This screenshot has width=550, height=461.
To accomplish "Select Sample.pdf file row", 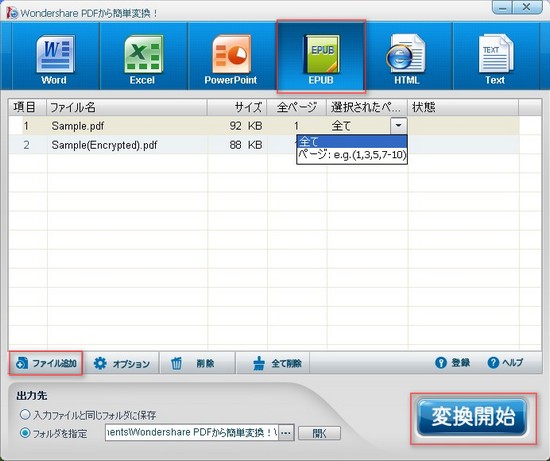I will click(x=264, y=126).
